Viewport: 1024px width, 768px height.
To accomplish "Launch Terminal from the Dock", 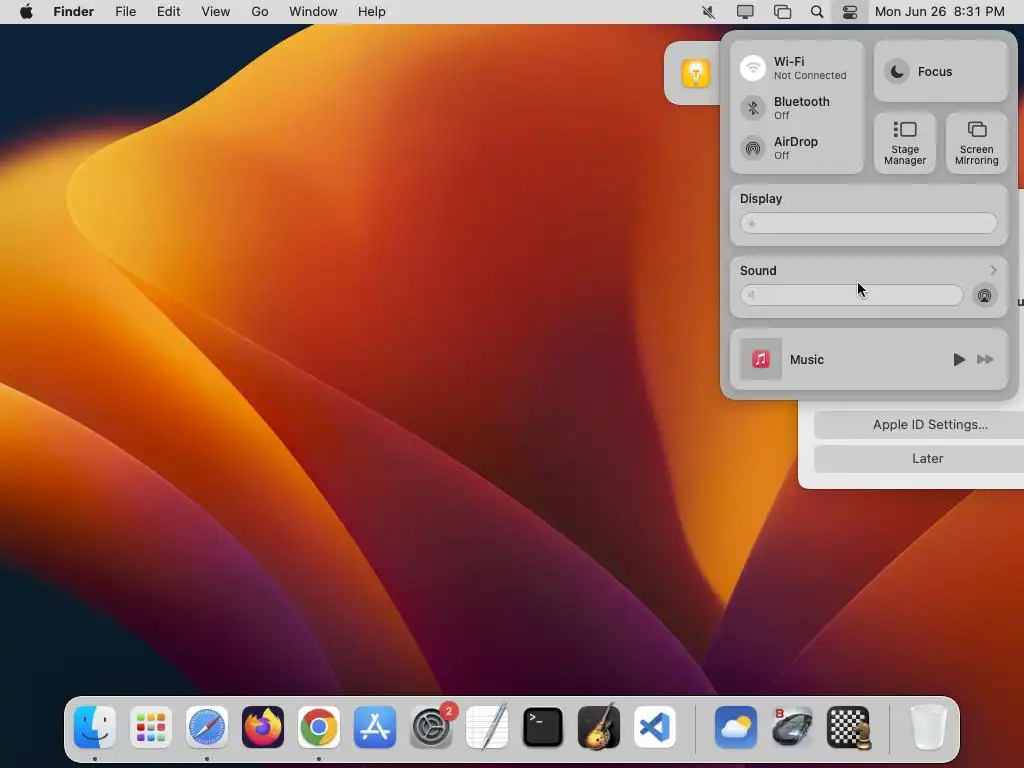I will coord(543,727).
